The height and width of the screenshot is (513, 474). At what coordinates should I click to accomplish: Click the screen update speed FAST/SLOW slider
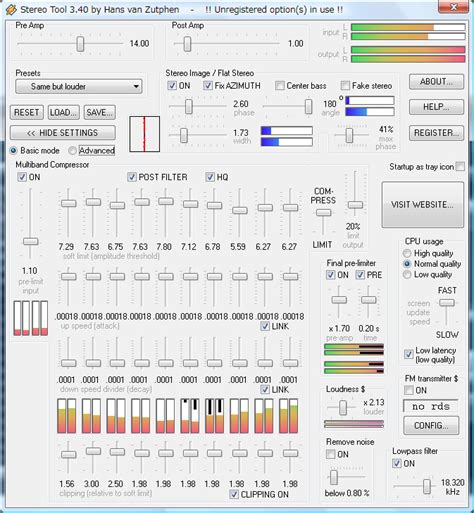[x=447, y=303]
